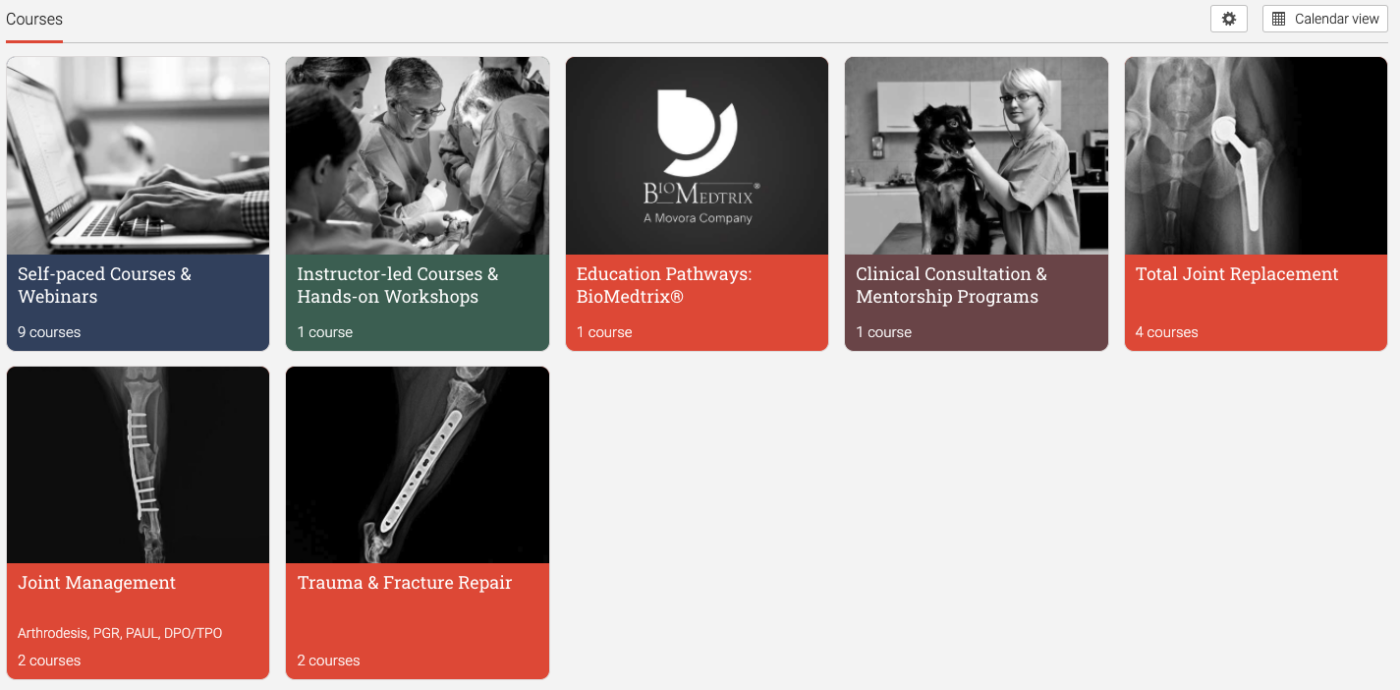Click the Joint Management x-ray thumbnail
The width and height of the screenshot is (1400, 690).
138,465
